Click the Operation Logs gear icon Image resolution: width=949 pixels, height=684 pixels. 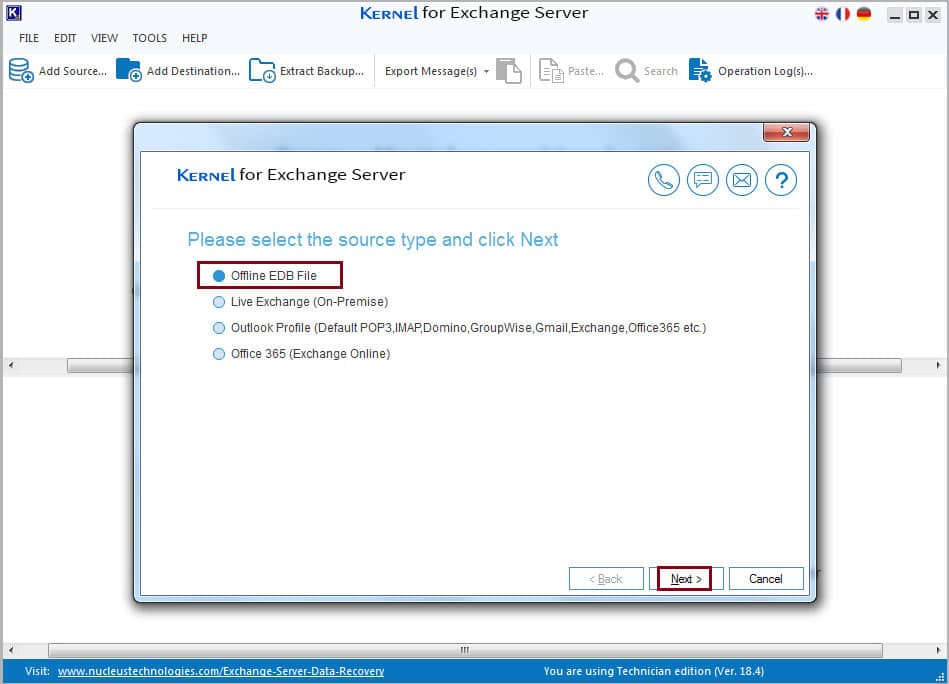[x=700, y=70]
